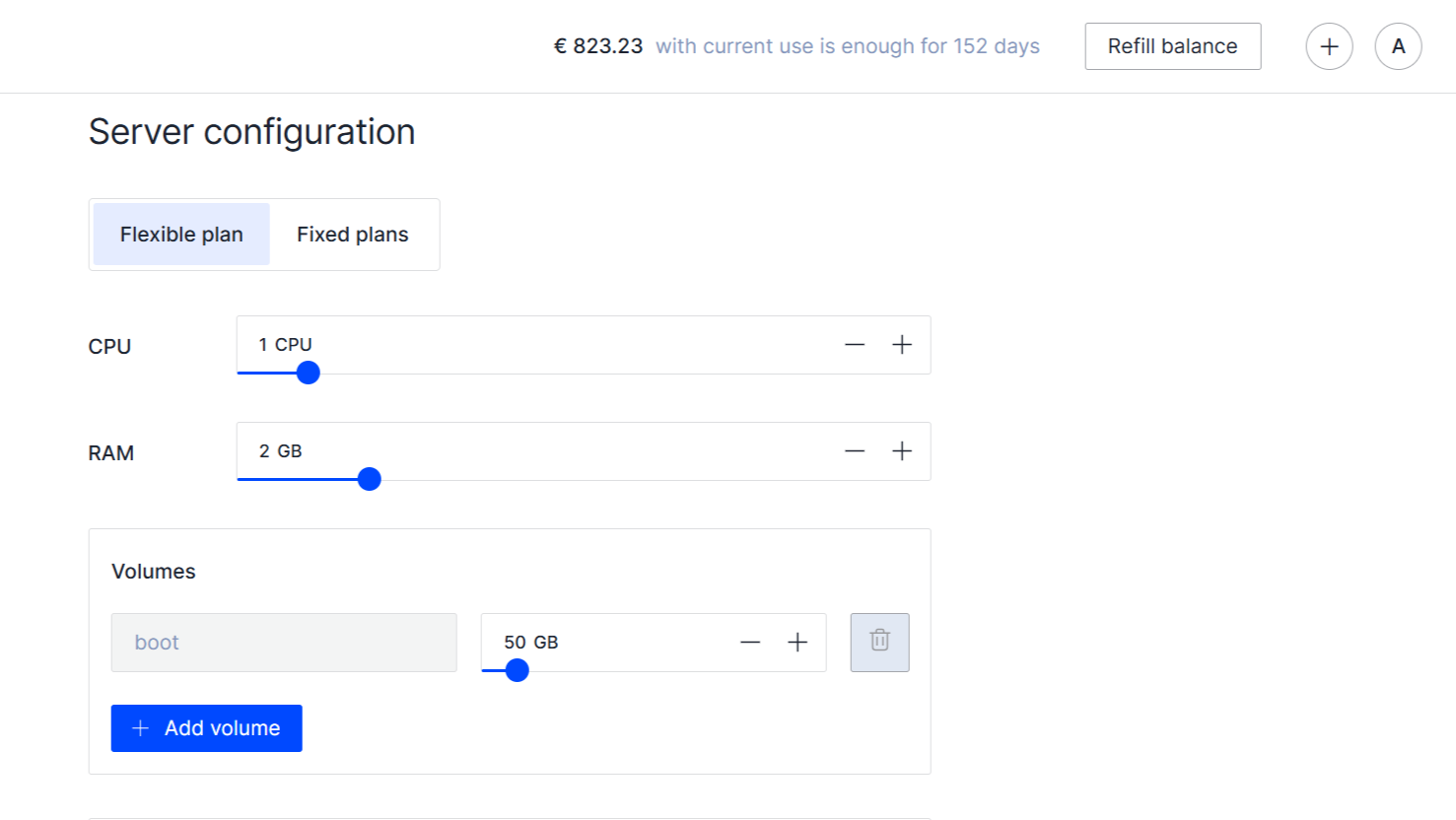Open the account avatar menu "A"
Image resolution: width=1456 pixels, height=820 pixels.
tap(1398, 46)
